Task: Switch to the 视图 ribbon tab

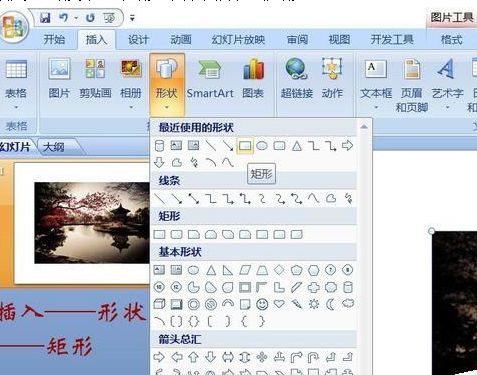Action: pyautogui.click(x=339, y=40)
